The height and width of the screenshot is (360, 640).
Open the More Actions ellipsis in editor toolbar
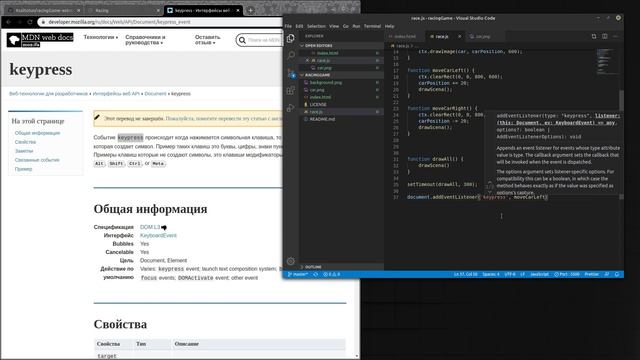pos(616,36)
